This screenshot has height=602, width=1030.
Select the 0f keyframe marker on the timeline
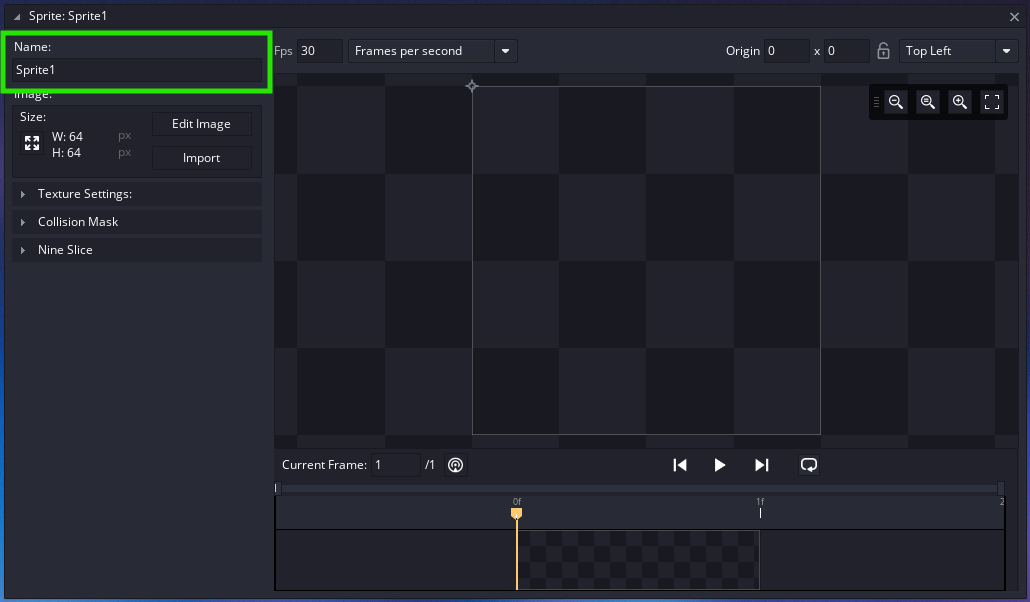pos(517,513)
